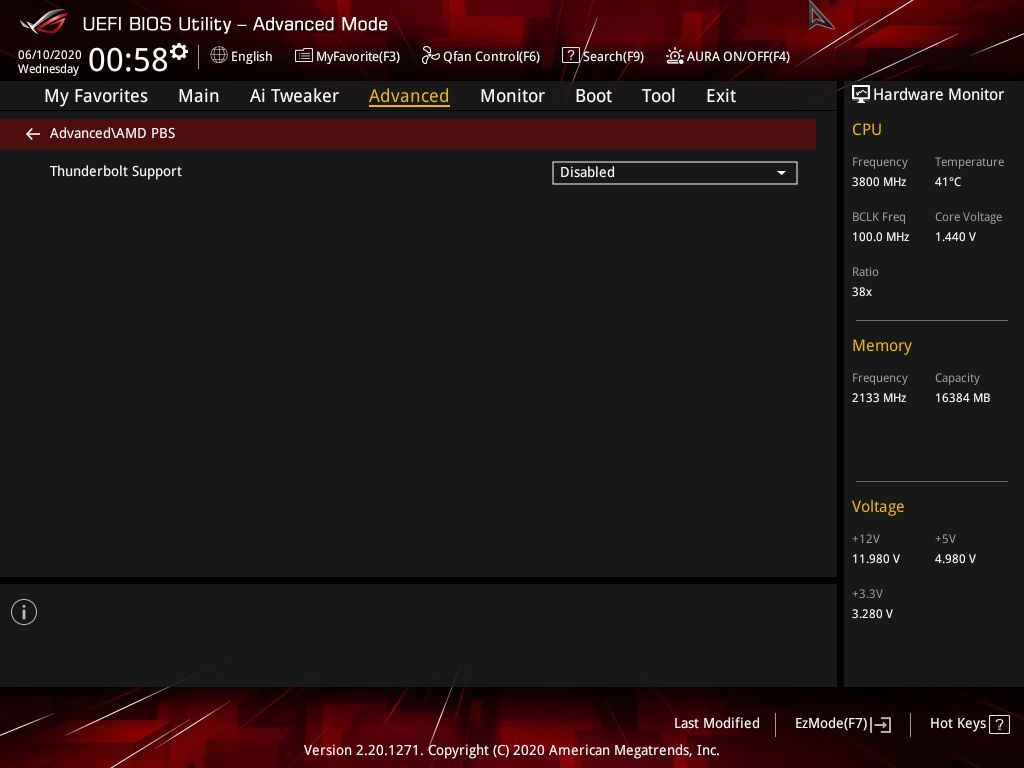Click CPU frequency value 3800 MHz
The image size is (1024, 768).
point(879,182)
